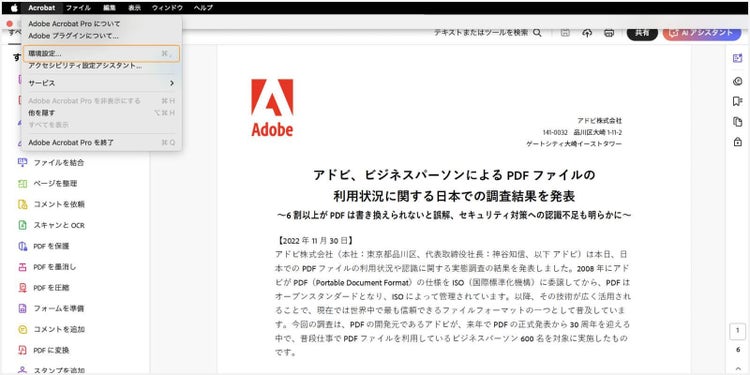Open the ヘルプ menu

point(203,8)
